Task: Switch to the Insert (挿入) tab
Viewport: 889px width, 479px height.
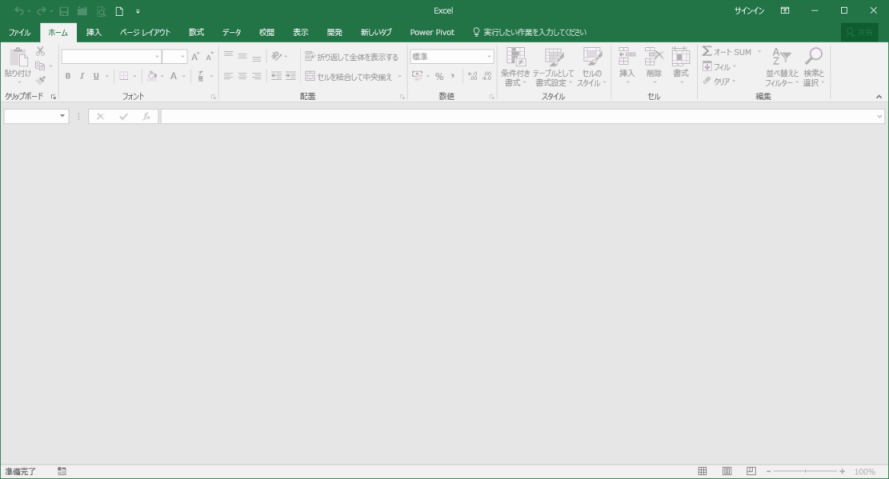Action: (94, 32)
